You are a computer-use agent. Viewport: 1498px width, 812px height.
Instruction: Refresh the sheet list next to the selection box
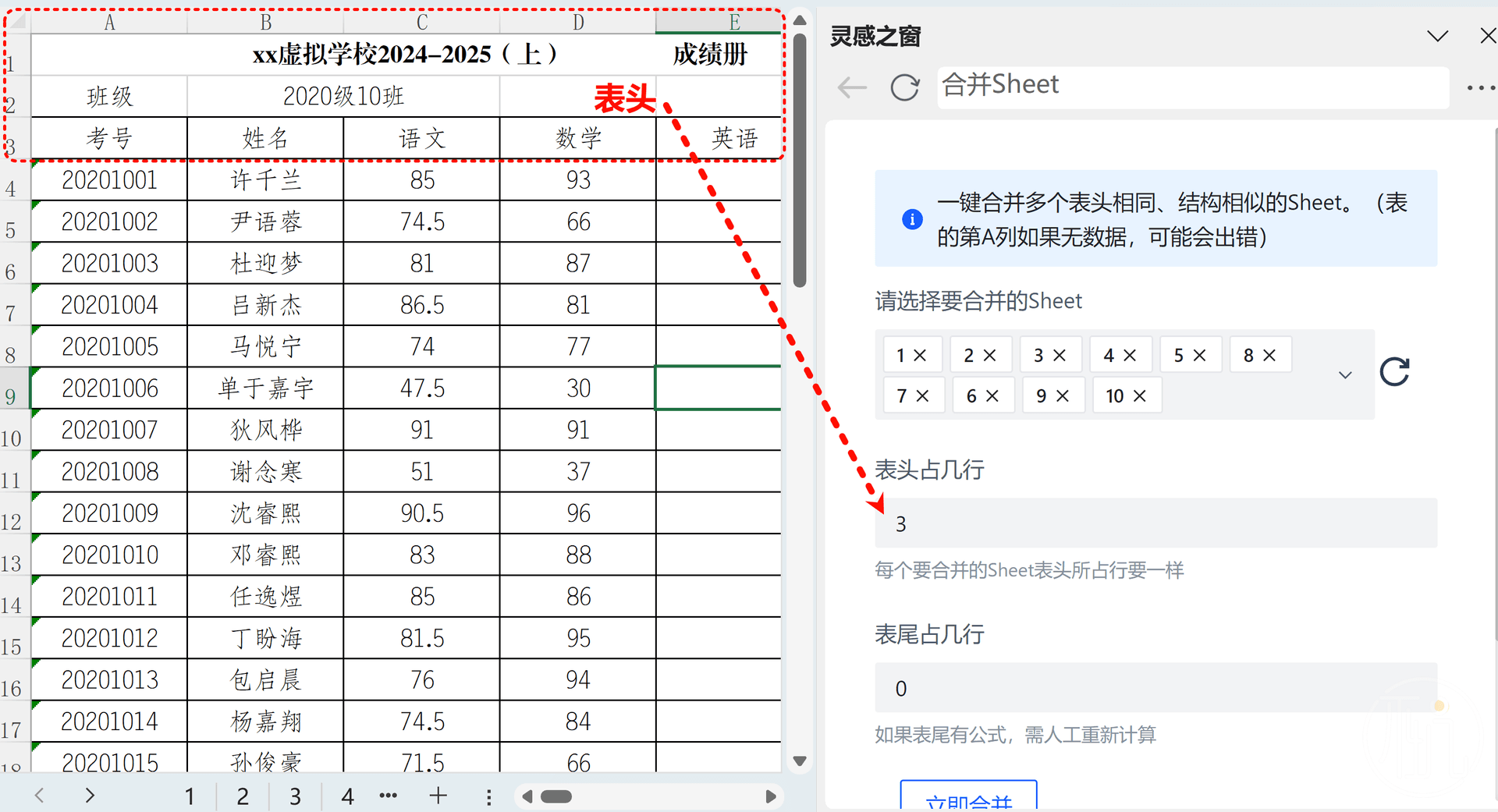[x=1394, y=372]
